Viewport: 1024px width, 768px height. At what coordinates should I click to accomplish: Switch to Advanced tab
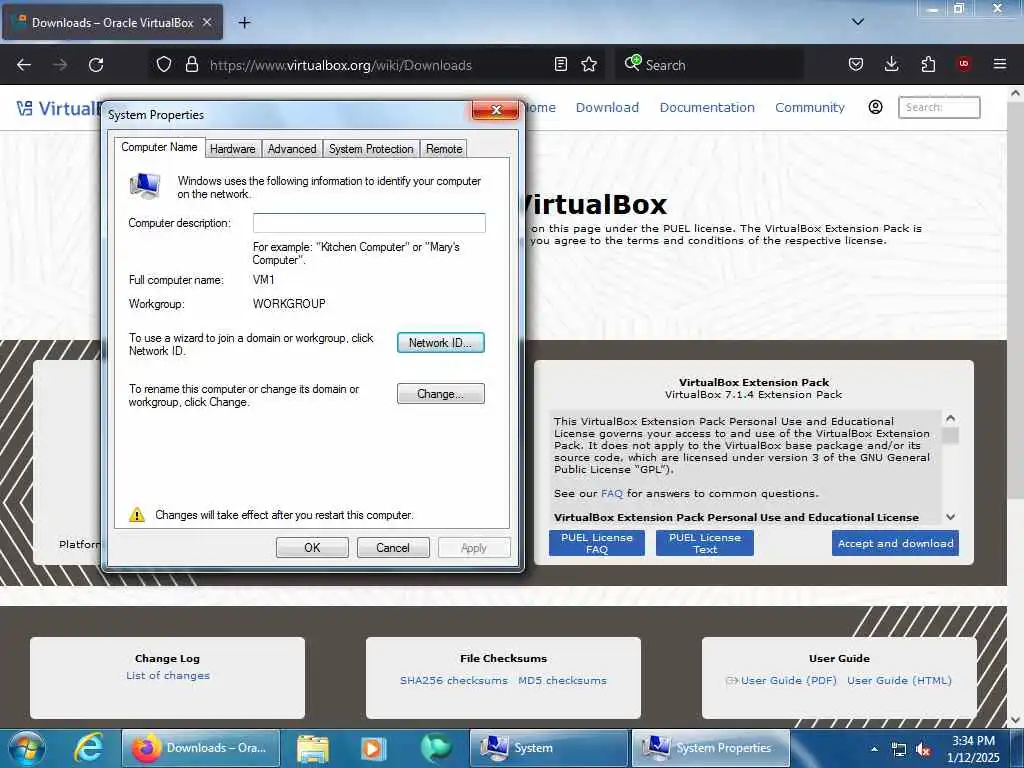tap(292, 149)
